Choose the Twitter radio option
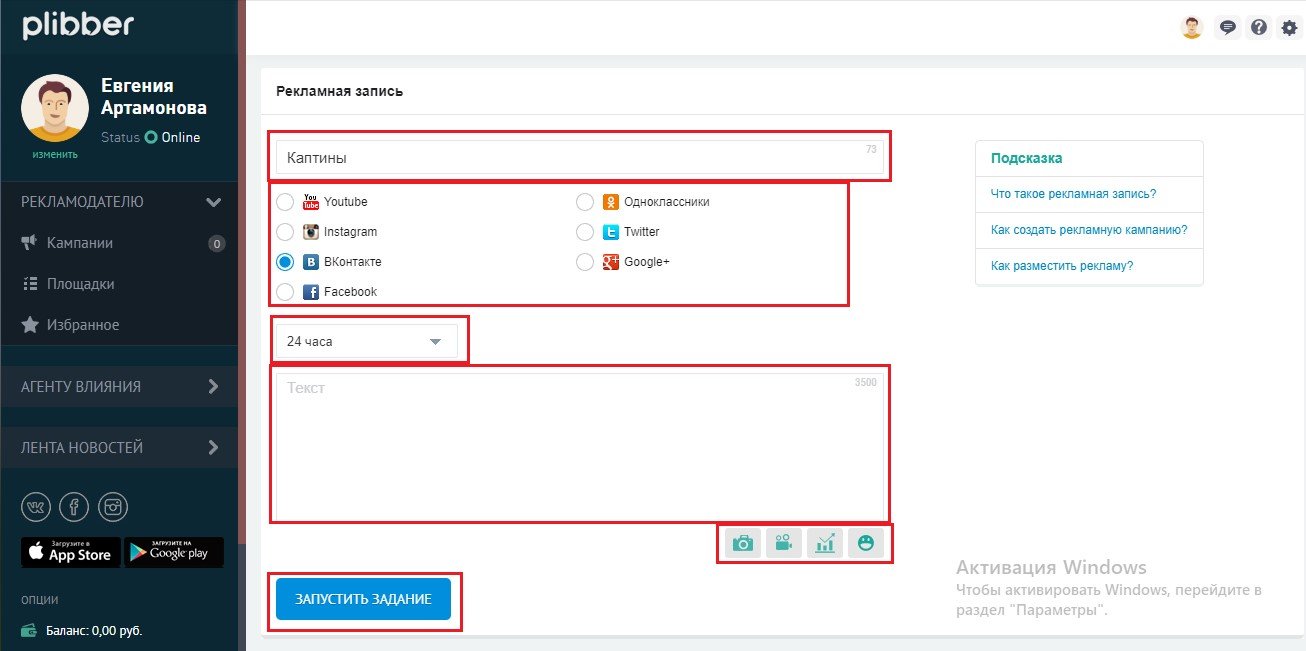Image resolution: width=1306 pixels, height=651 pixels. 585,232
